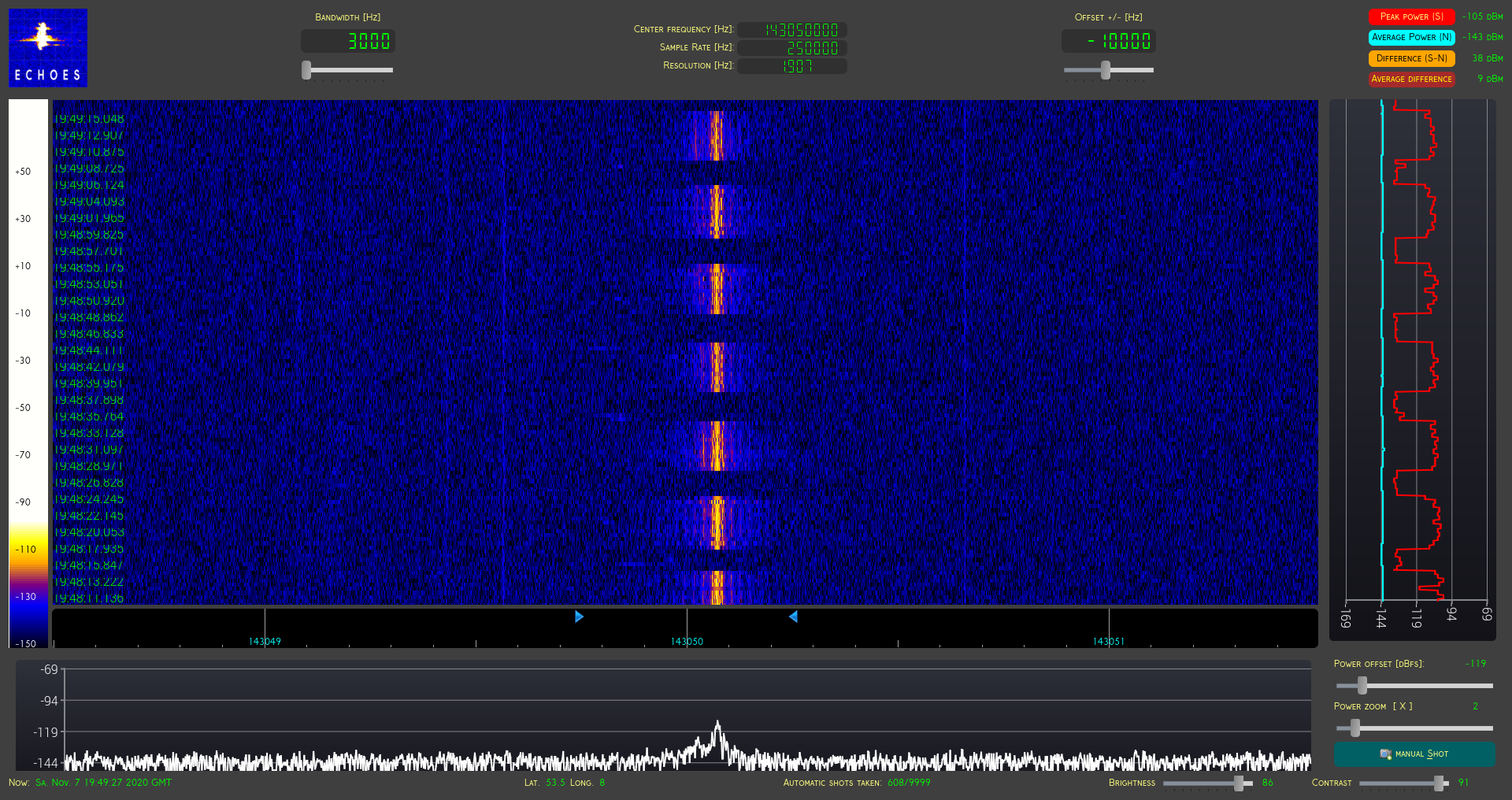
Task: Click the -110 label on color scale
Action: (26, 550)
